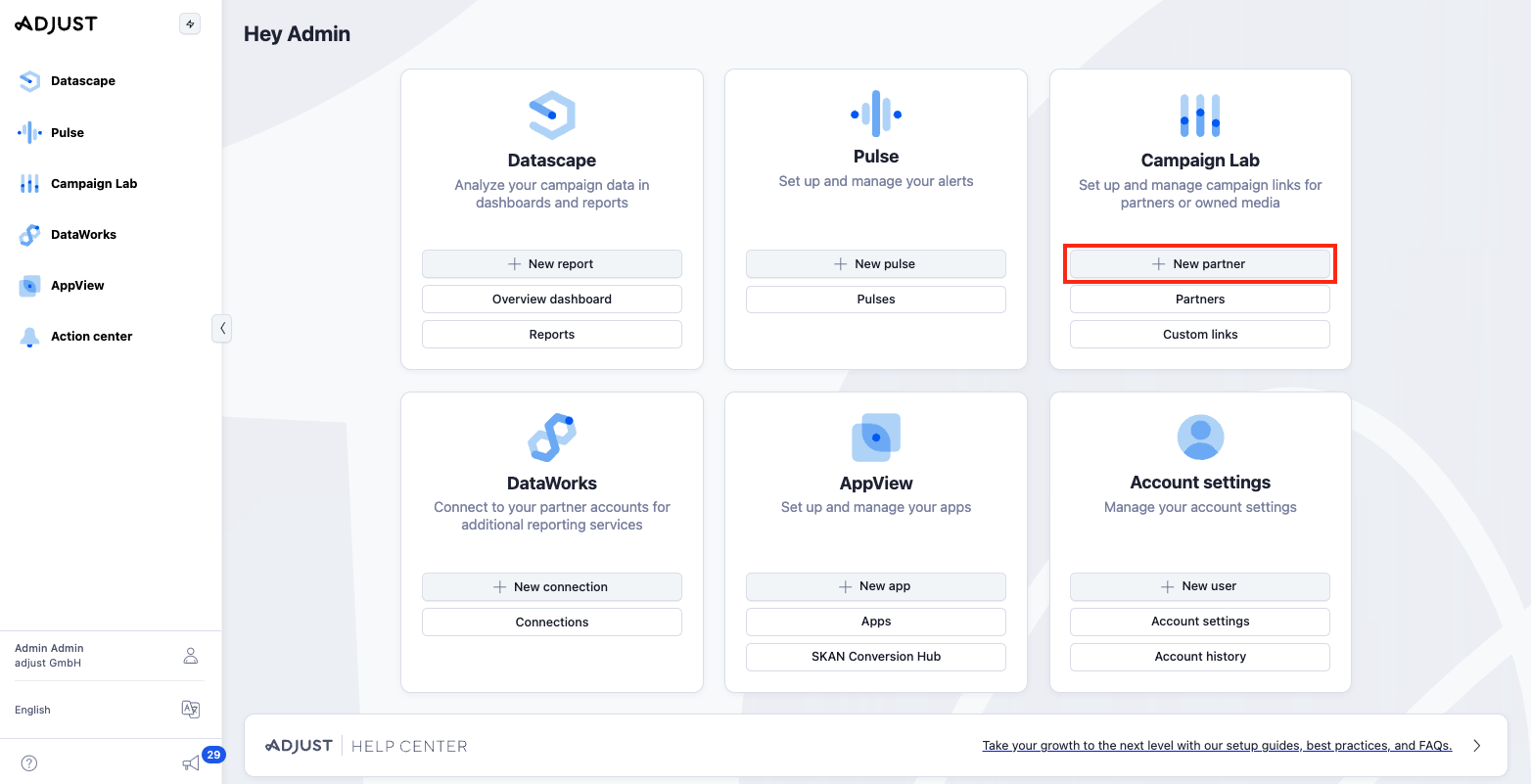The width and height of the screenshot is (1531, 784).
Task: Click the large DataWorks card icon
Action: [x=552, y=438]
